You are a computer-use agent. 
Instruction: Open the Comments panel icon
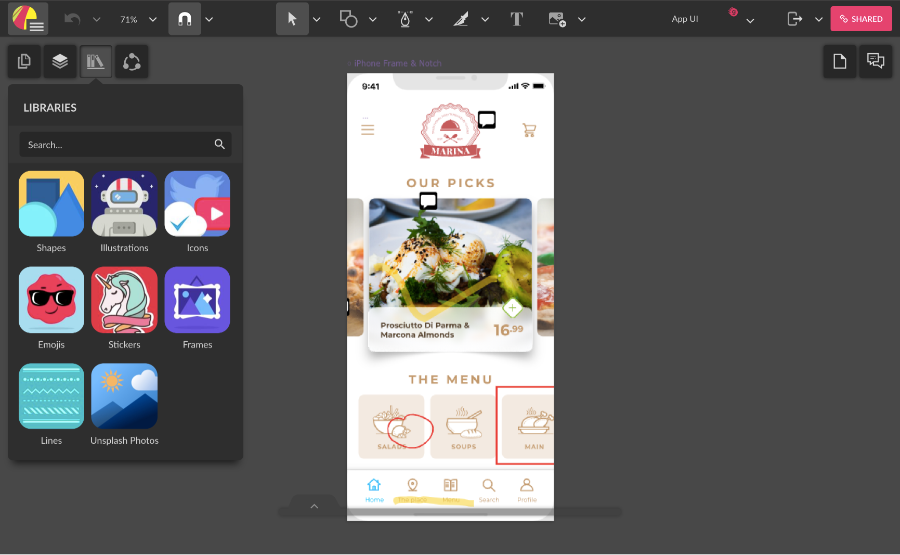pos(876,62)
